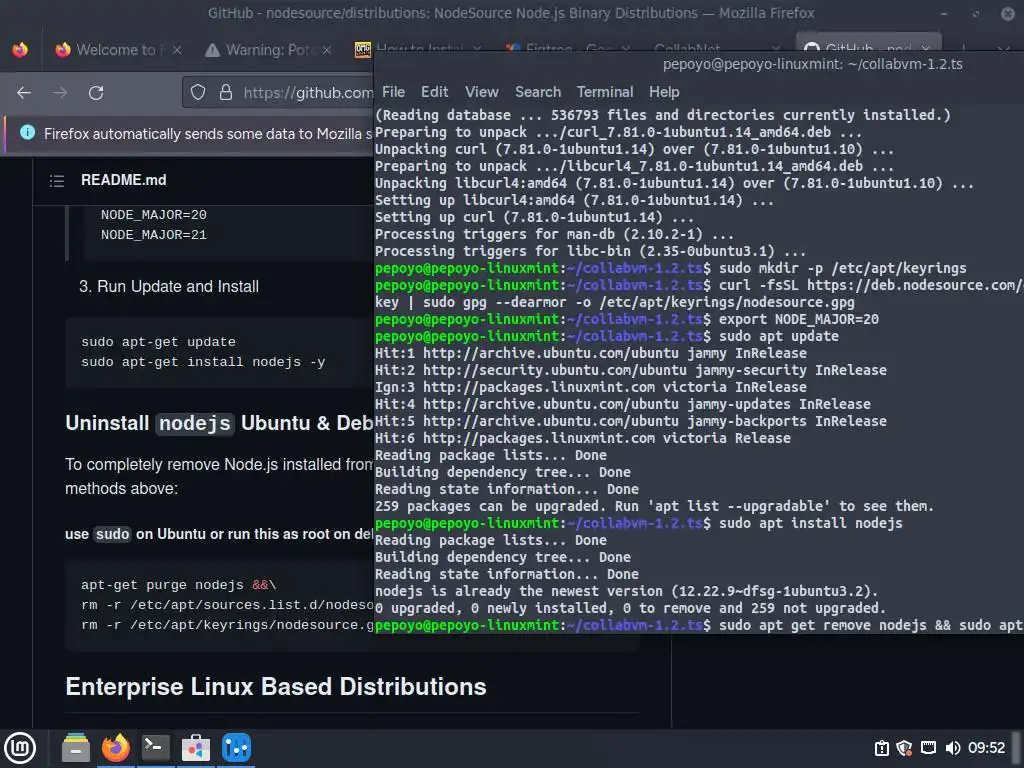1024x768 pixels.
Task: Click '3. Run Update and Install' step text
Action: [168, 287]
